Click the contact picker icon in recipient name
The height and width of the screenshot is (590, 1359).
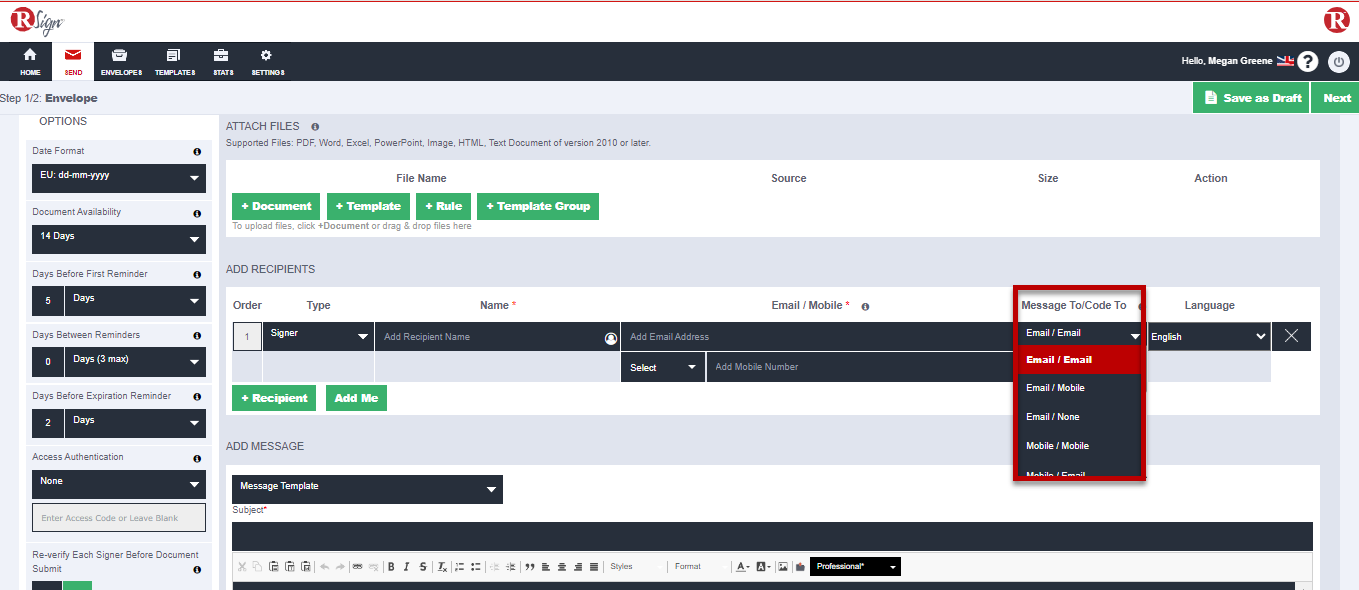click(611, 338)
